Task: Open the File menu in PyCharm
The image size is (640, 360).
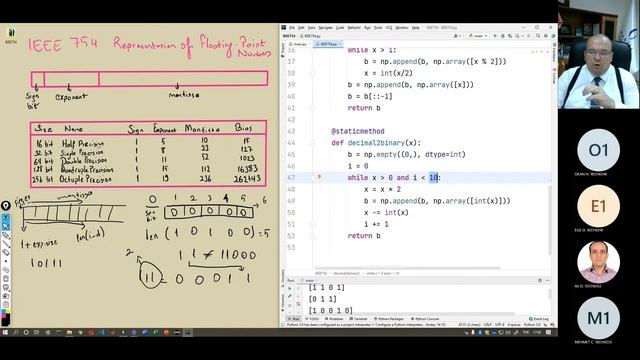Action: point(292,28)
